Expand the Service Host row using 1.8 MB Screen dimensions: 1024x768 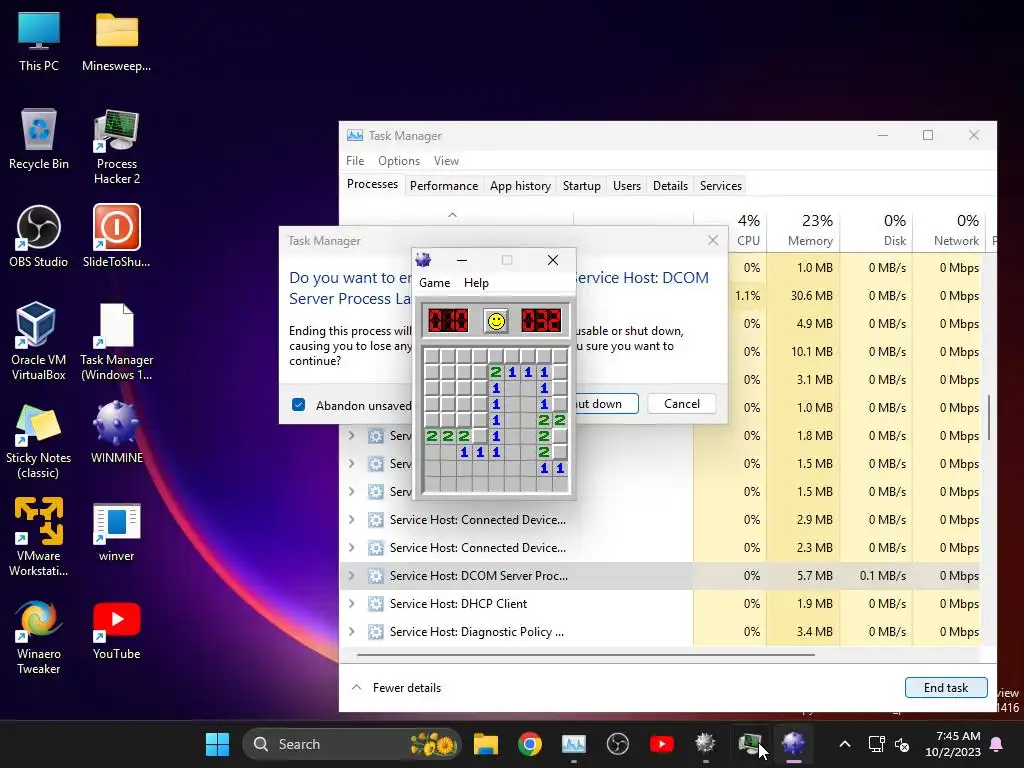(x=352, y=436)
